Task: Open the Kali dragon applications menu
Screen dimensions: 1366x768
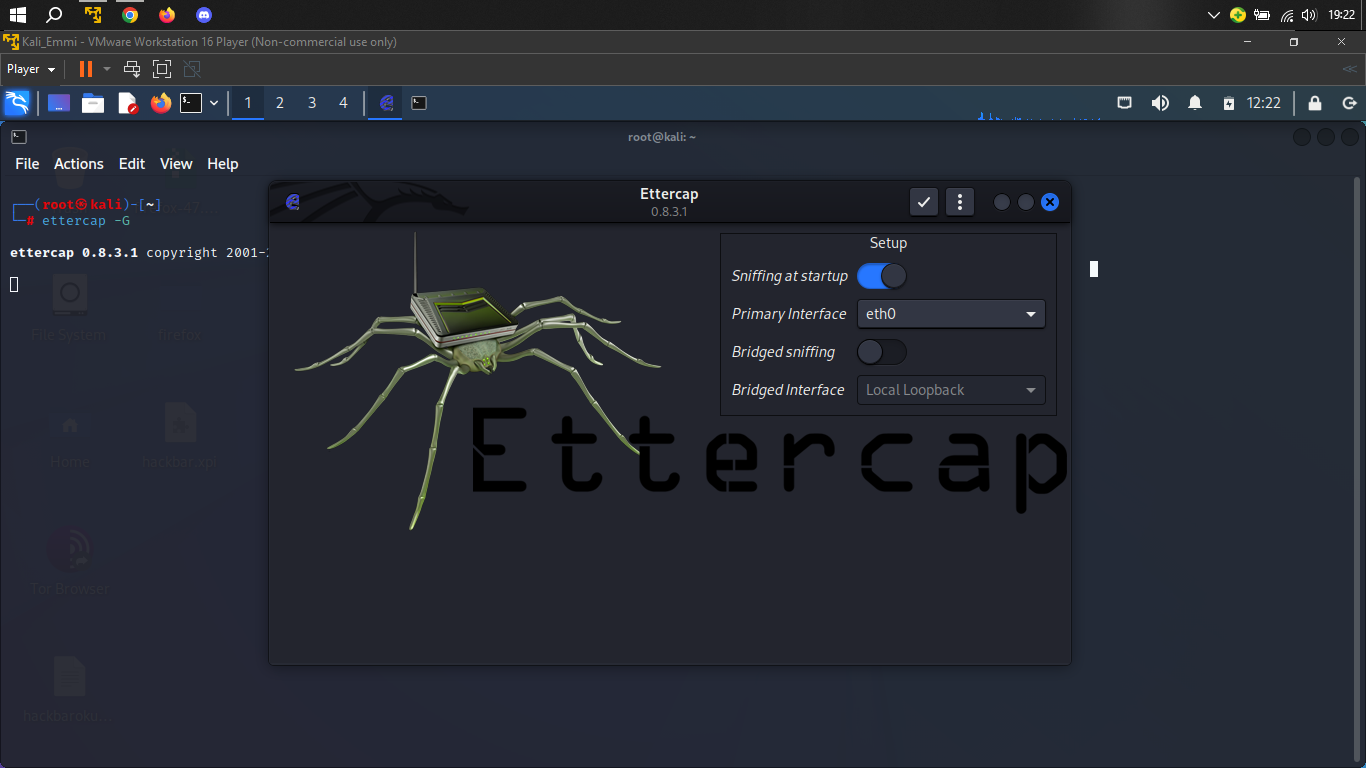Action: pos(17,103)
